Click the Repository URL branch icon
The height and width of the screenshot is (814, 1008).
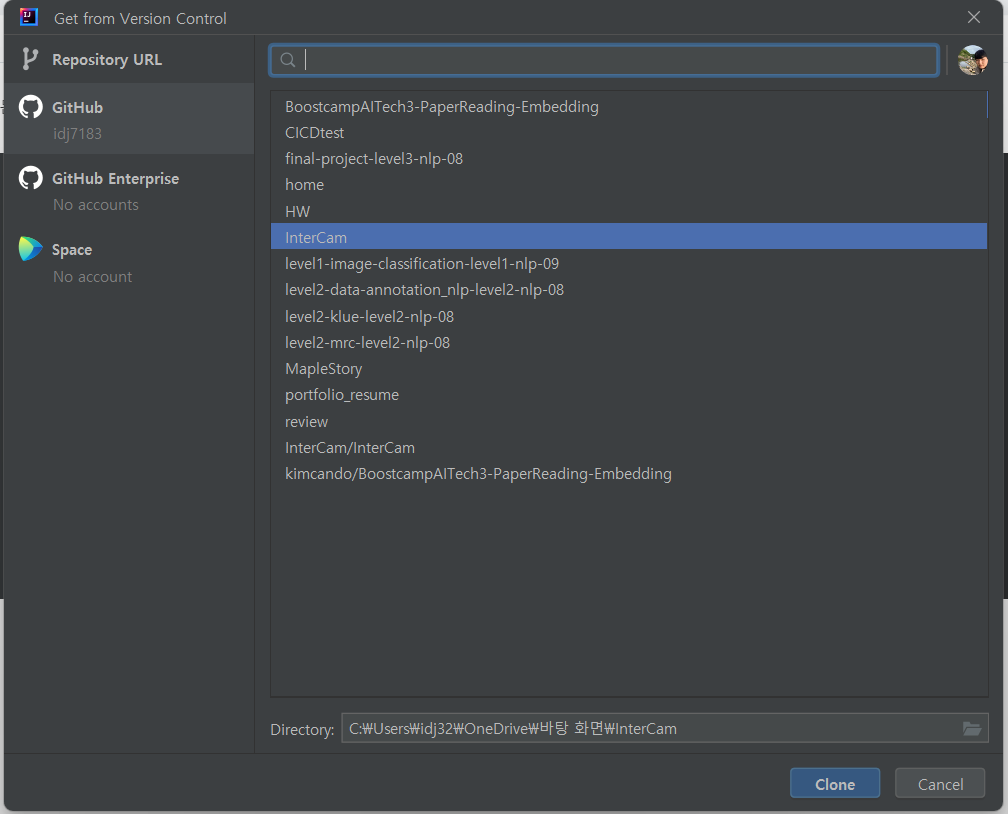pos(30,59)
